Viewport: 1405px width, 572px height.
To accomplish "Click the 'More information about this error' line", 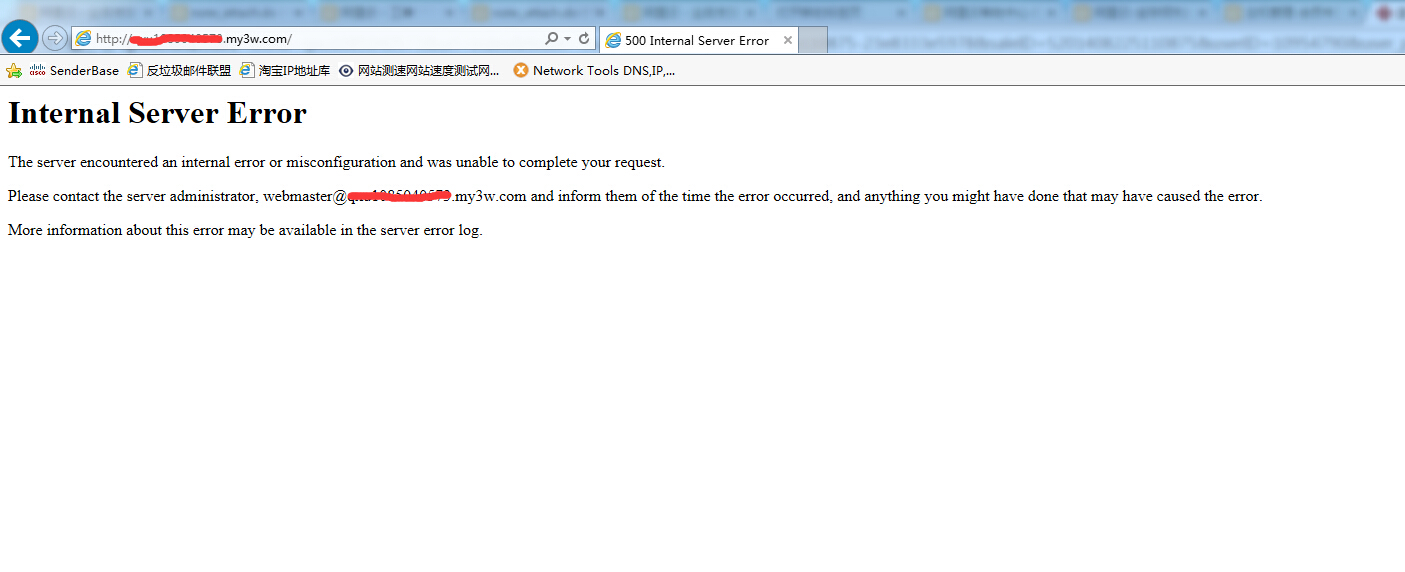I will [x=245, y=230].
